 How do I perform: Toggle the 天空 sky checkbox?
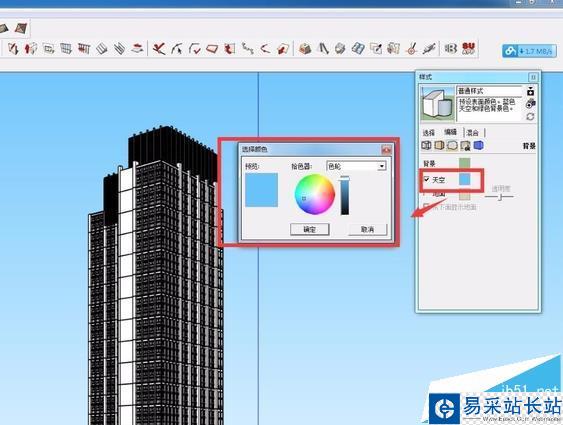[x=426, y=179]
